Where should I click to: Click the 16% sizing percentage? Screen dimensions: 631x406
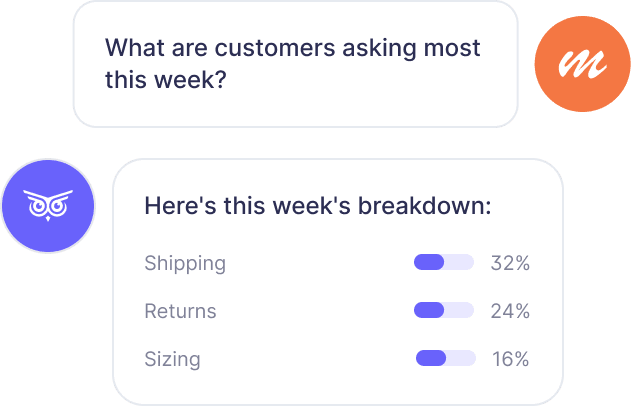(x=511, y=359)
